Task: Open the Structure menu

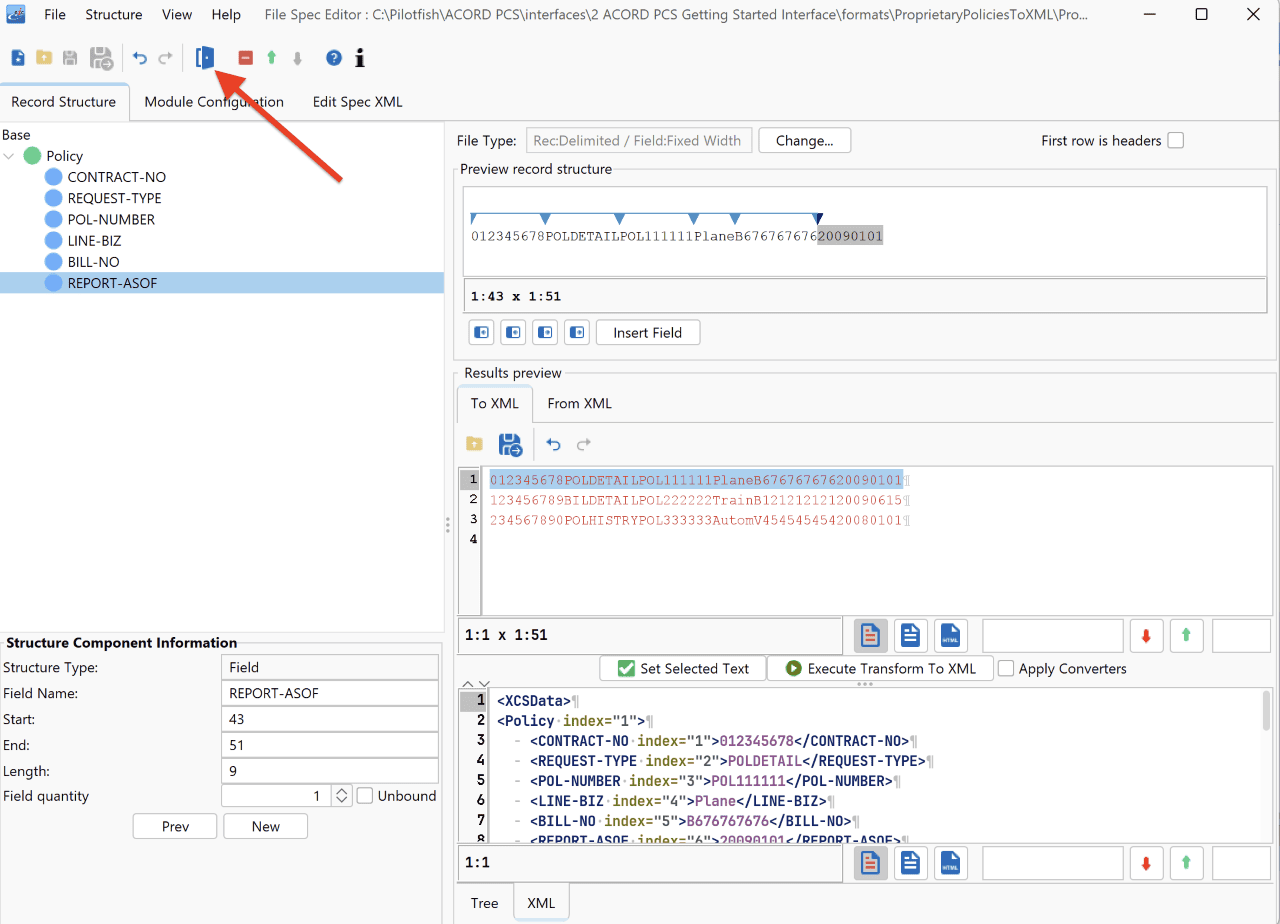Action: (x=114, y=15)
